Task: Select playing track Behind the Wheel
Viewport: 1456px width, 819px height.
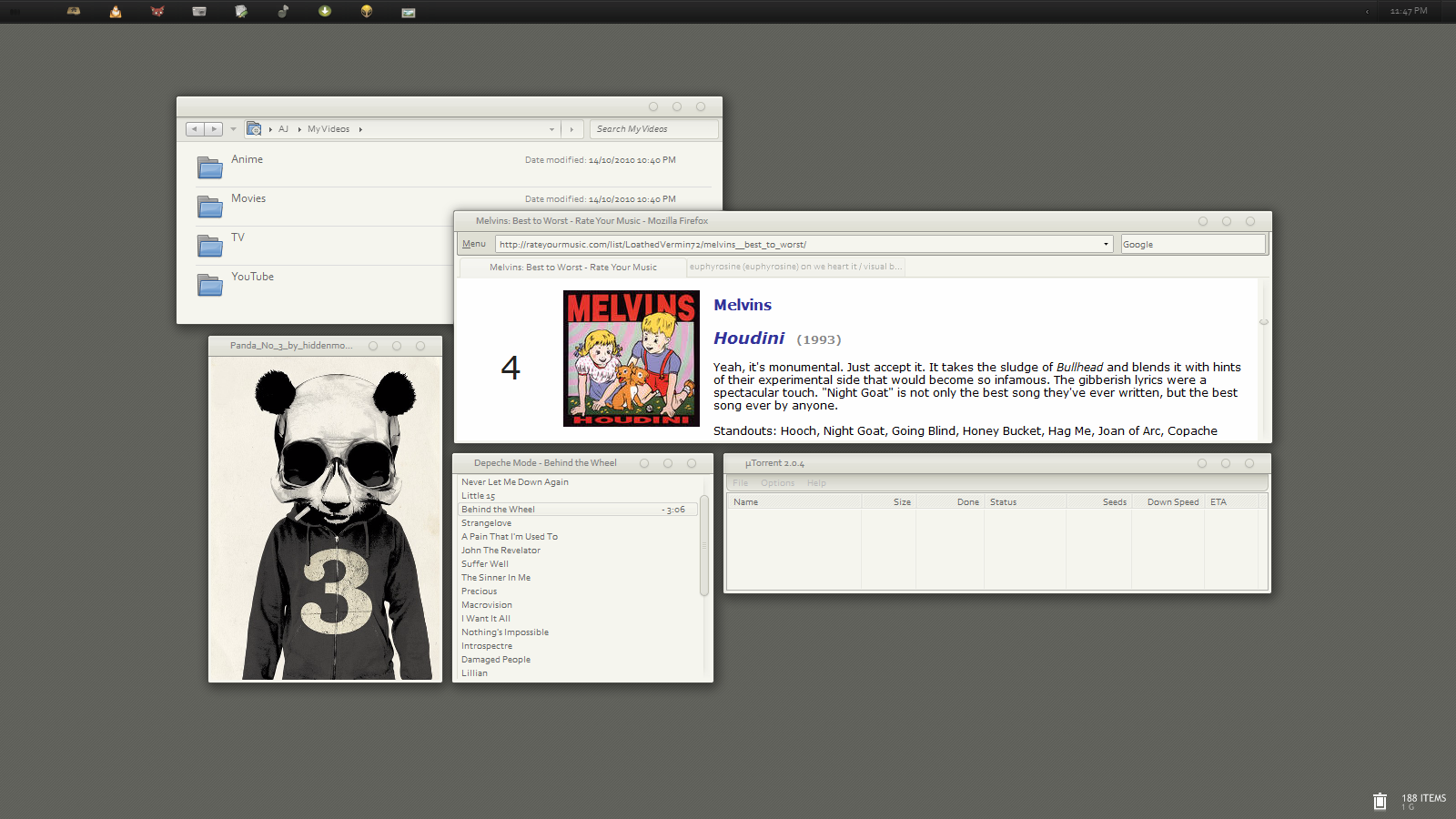Action: (577, 510)
